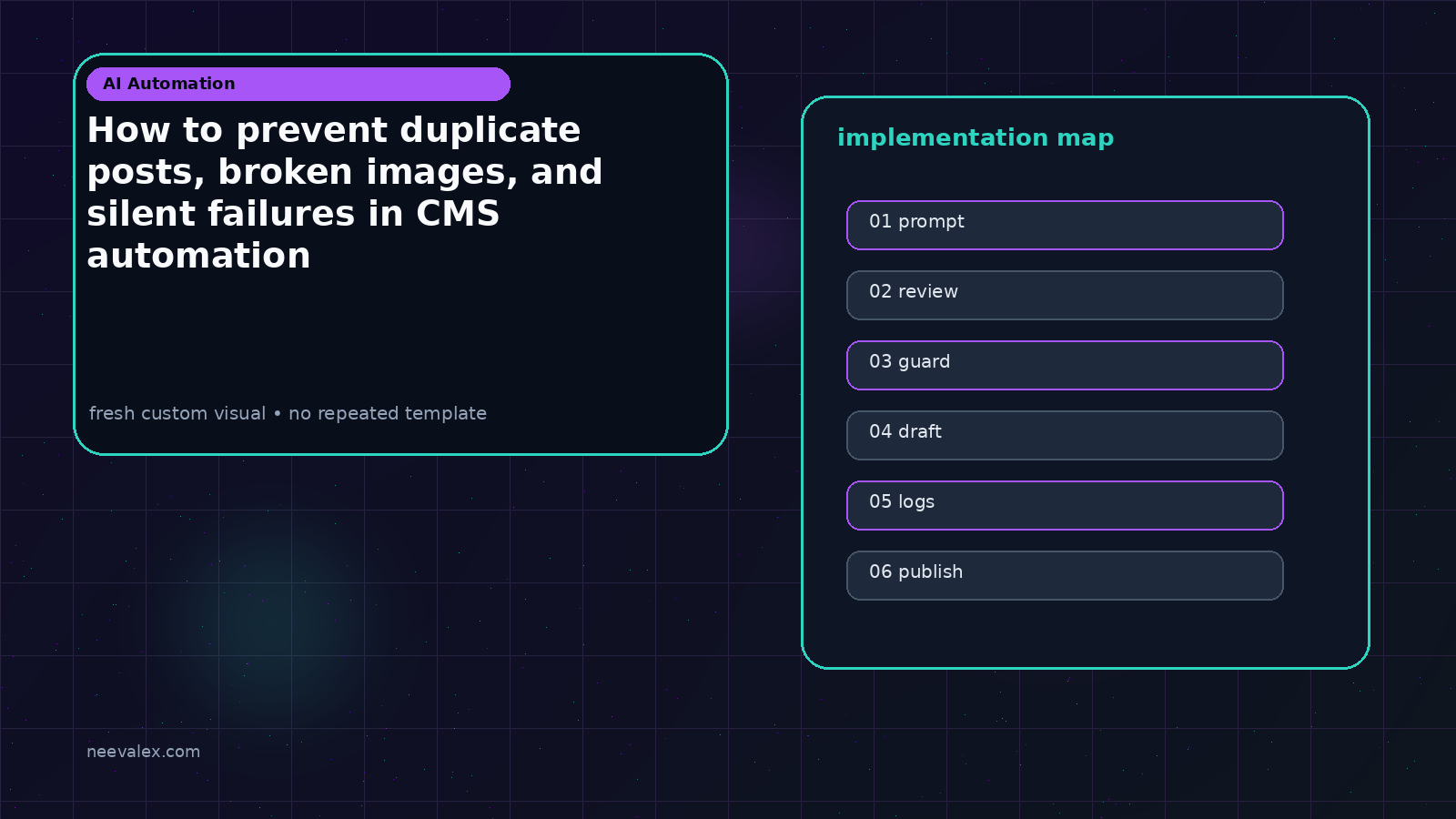Viewport: 1456px width, 819px height.
Task: Click 'fresh custom visual • no repeated template' caption
Action: pyautogui.click(x=288, y=413)
